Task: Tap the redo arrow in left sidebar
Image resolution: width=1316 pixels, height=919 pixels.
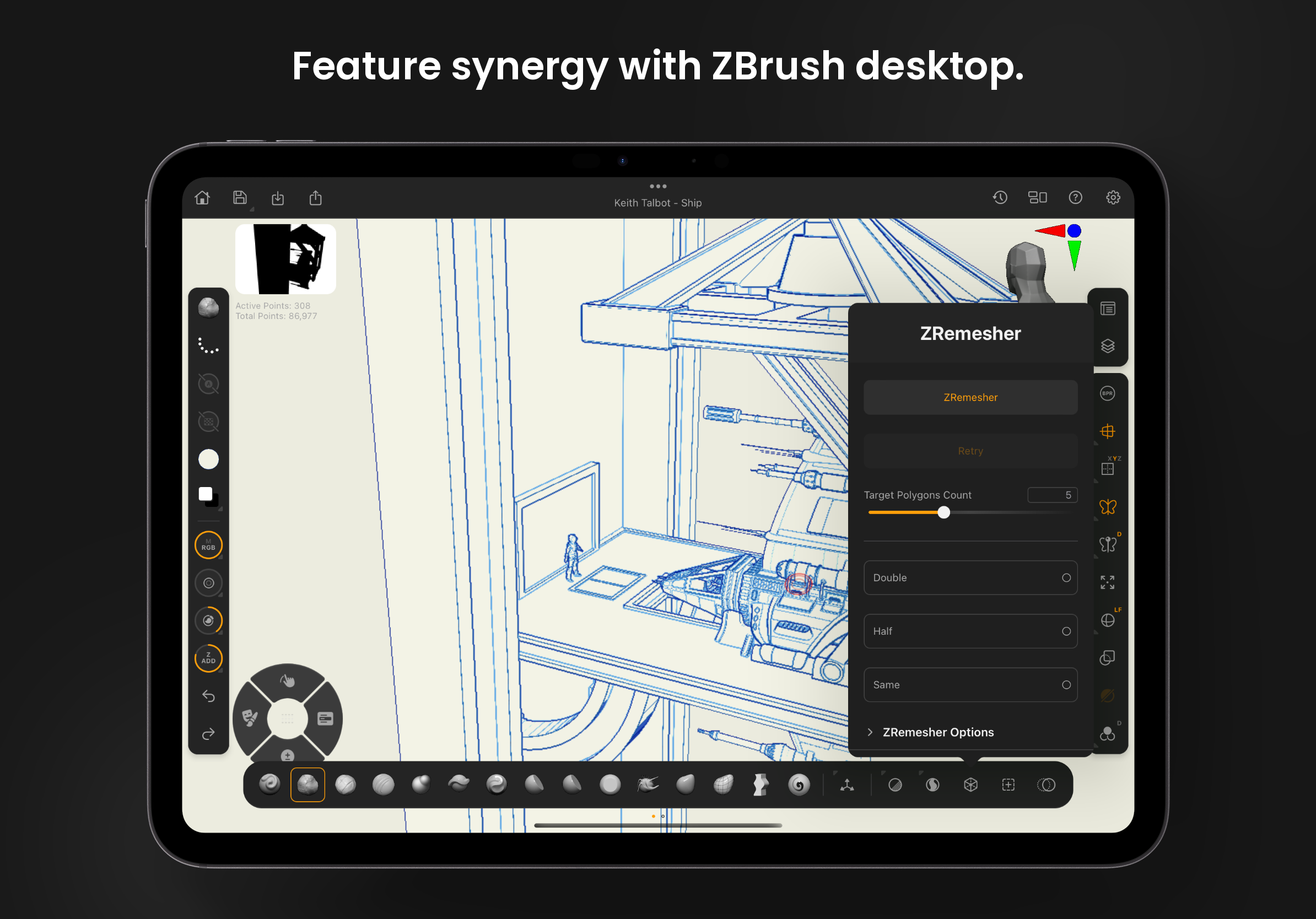Action: point(209,734)
